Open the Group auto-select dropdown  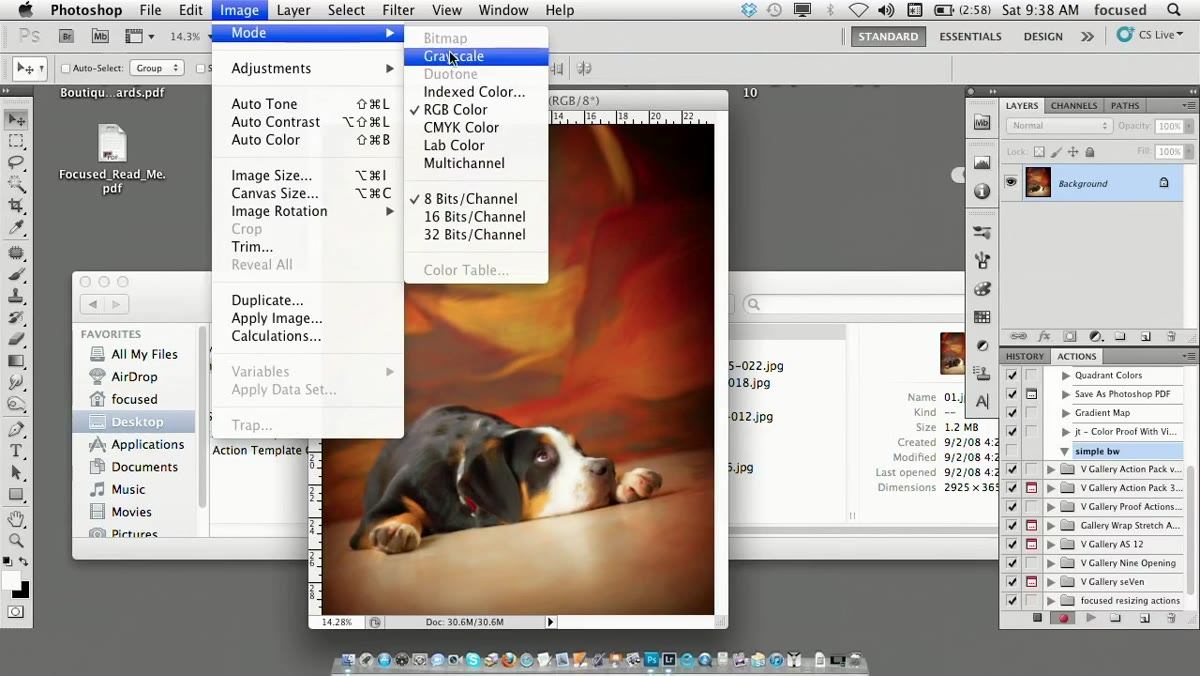tap(157, 68)
